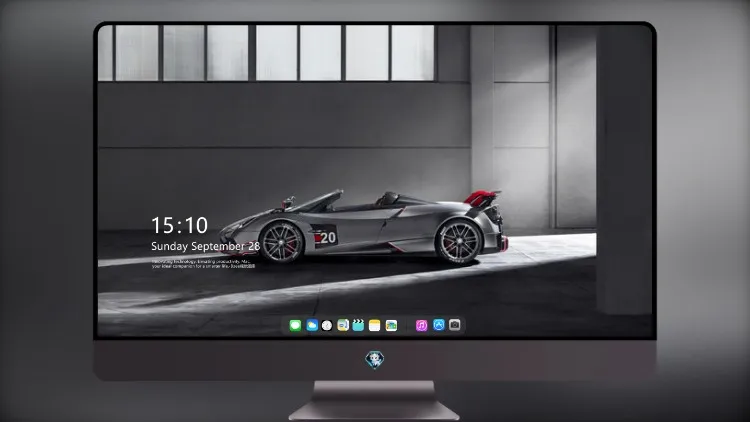This screenshot has height=422, width=750.
Task: Open the blue App Store icon
Action: tap(439, 325)
